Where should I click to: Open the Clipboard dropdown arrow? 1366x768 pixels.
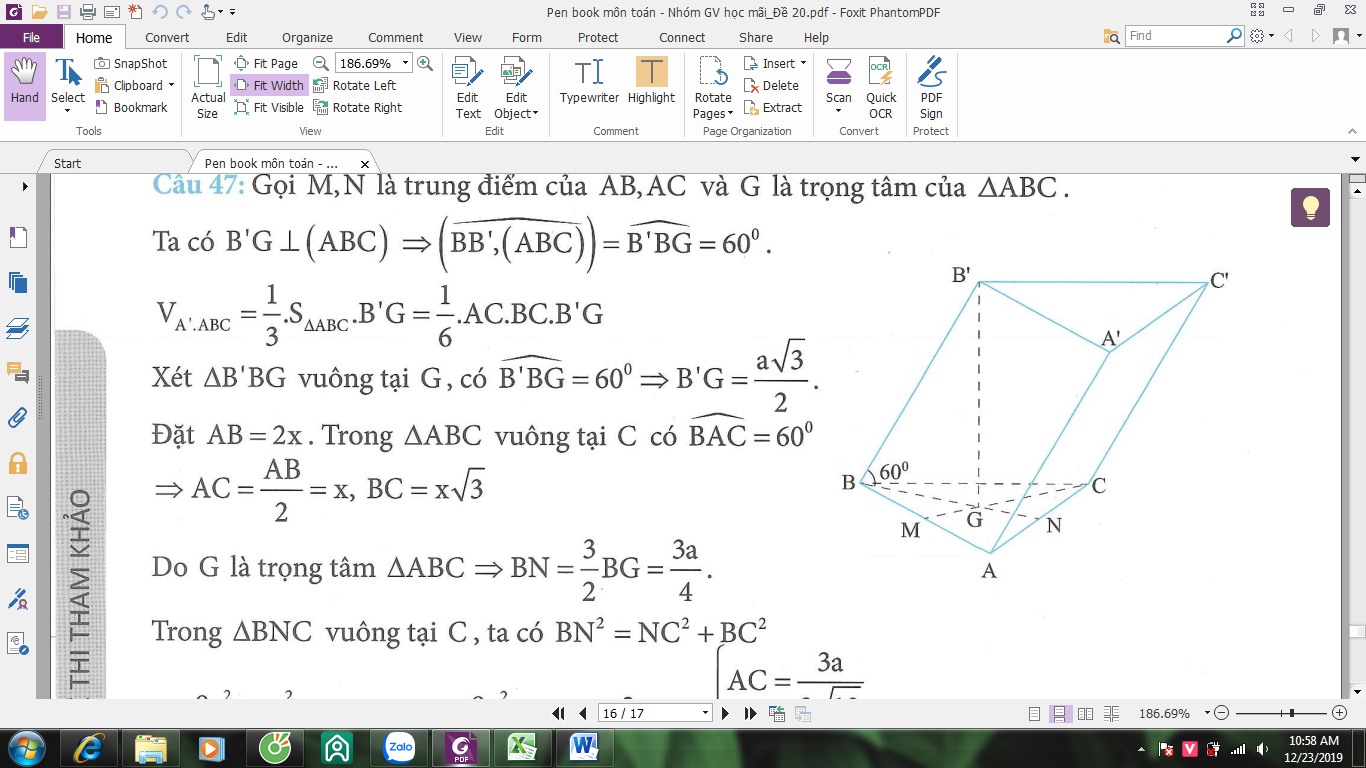coord(171,86)
